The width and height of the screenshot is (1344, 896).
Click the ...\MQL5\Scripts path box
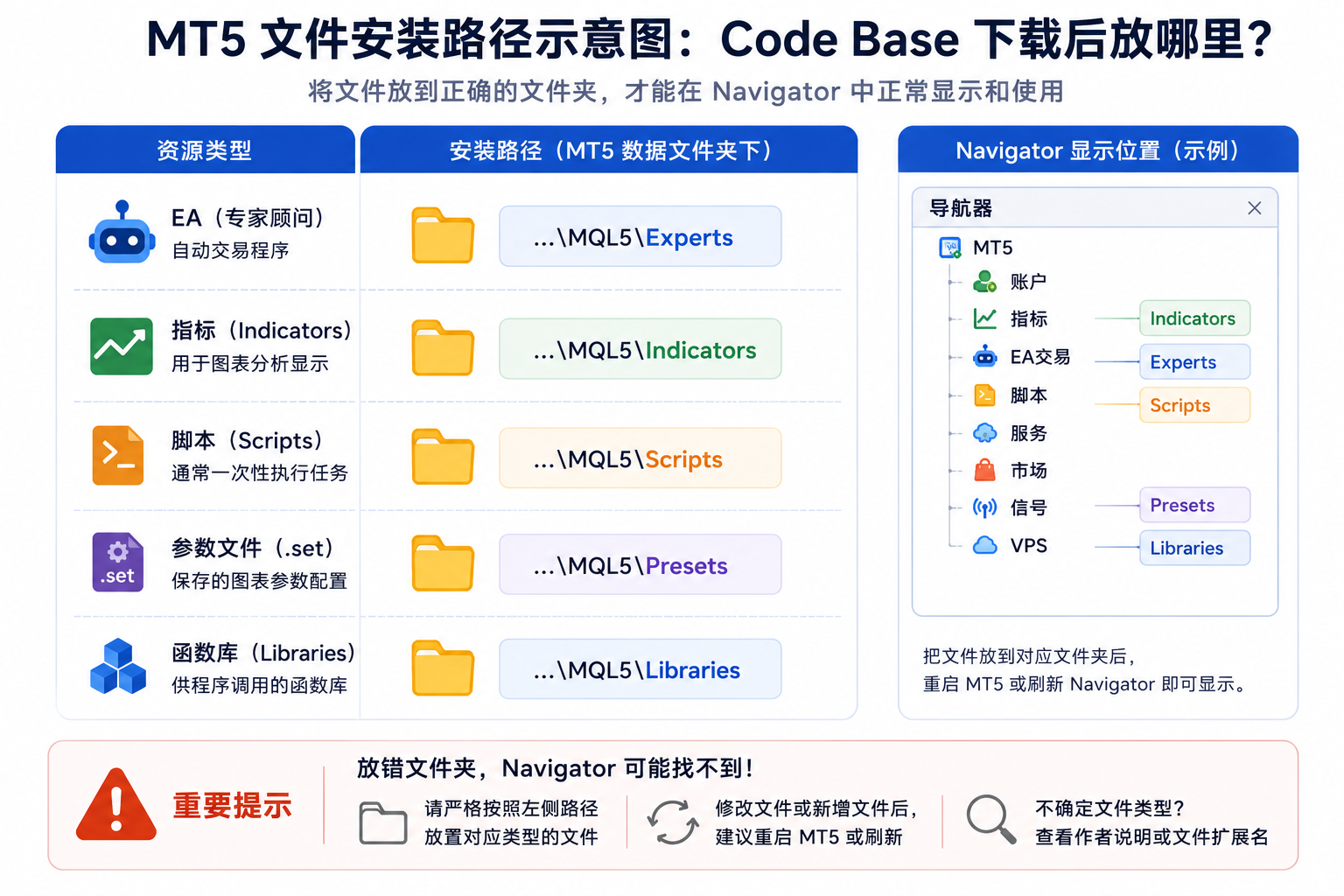point(640,458)
